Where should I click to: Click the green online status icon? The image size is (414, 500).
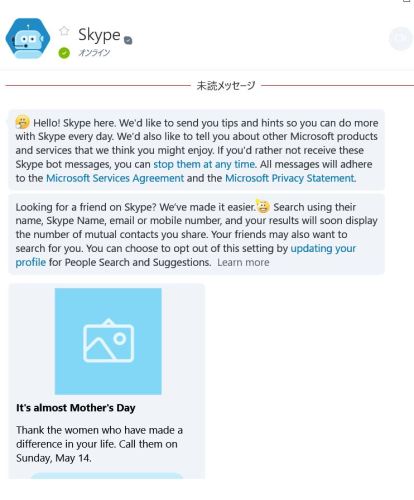point(64,53)
